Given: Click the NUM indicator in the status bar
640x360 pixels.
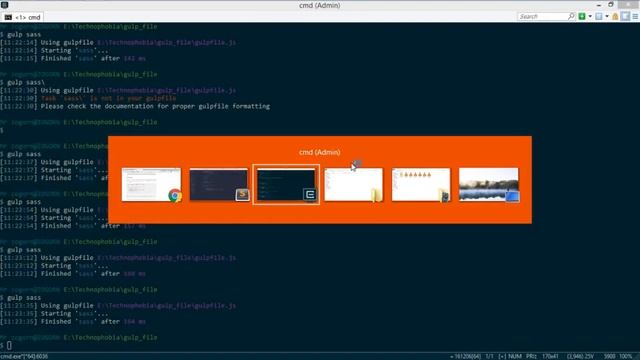Looking at the screenshot, I should 515,356.
